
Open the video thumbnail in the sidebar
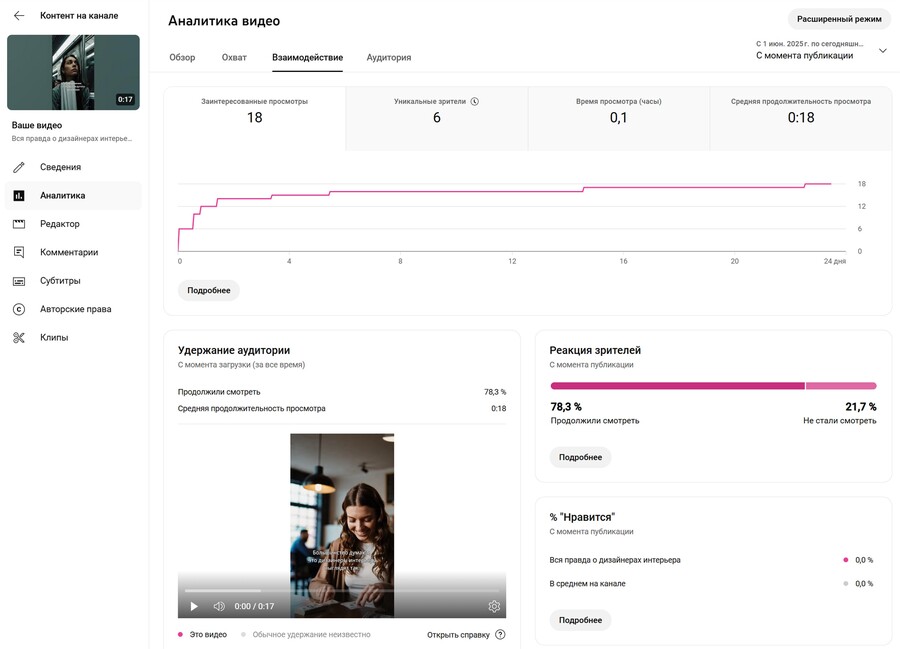73,72
